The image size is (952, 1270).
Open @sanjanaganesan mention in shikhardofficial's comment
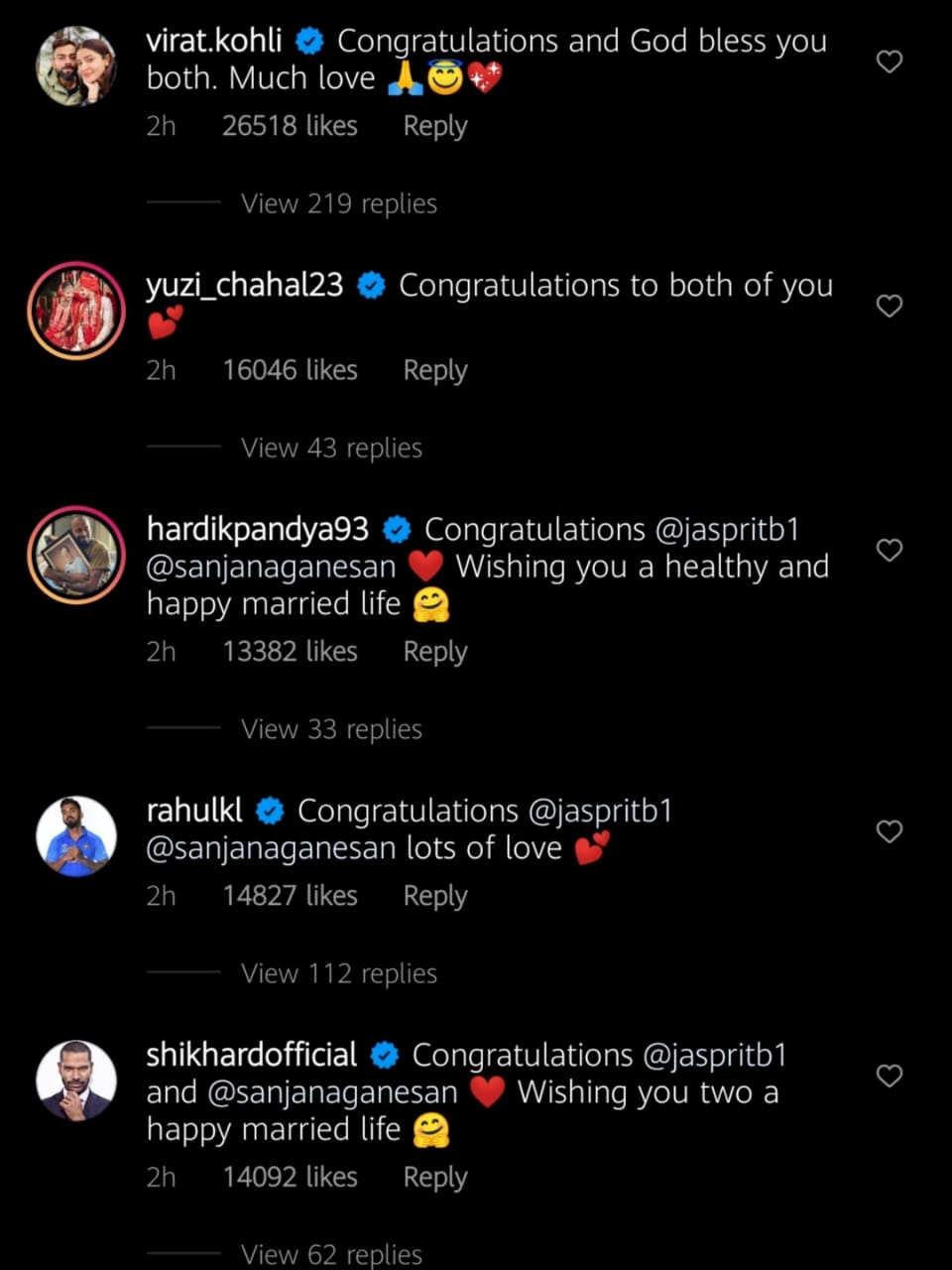pos(332,1092)
